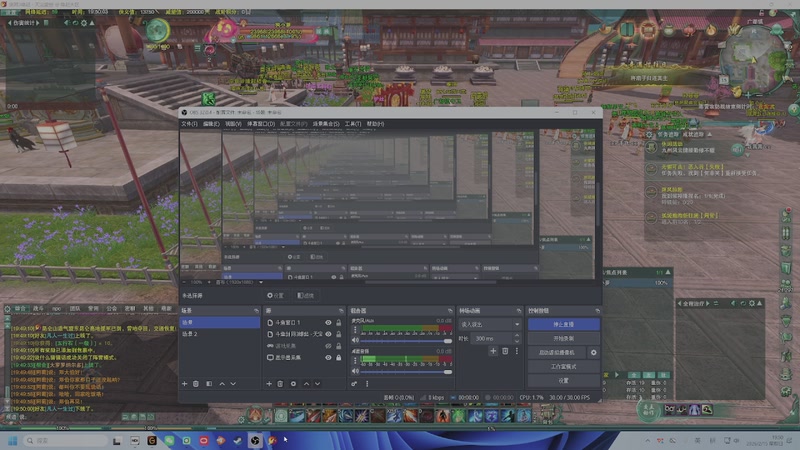Open 设置 settings button in Controls
Screen dimensions: 800x450
(x=564, y=381)
